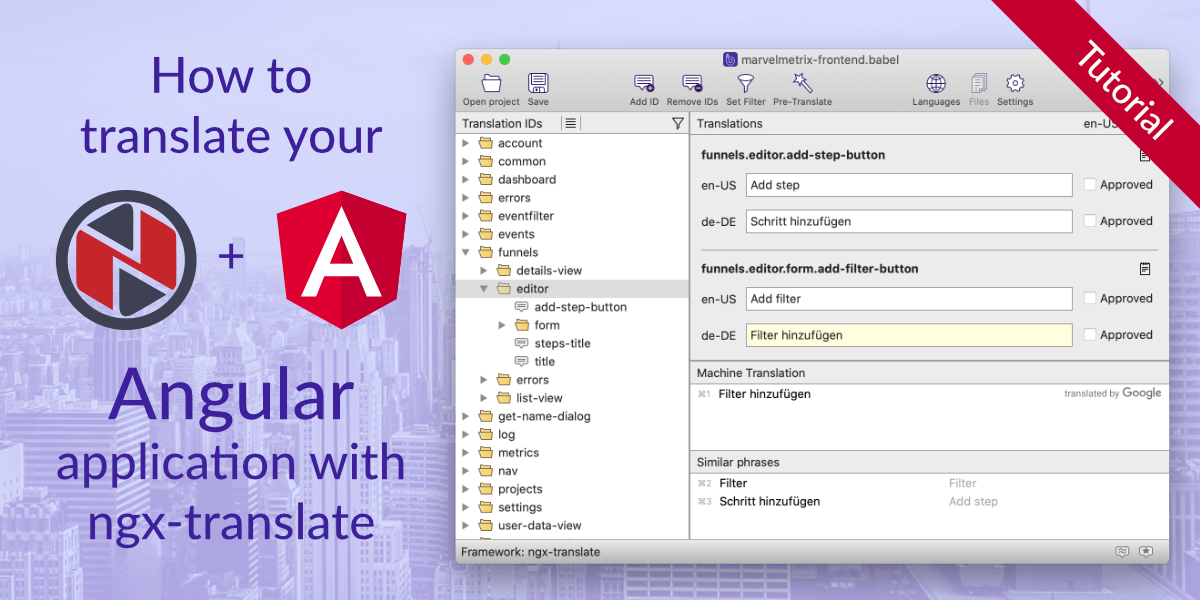1200x600 pixels.
Task: Select the projects folder row
Action: click(572, 489)
